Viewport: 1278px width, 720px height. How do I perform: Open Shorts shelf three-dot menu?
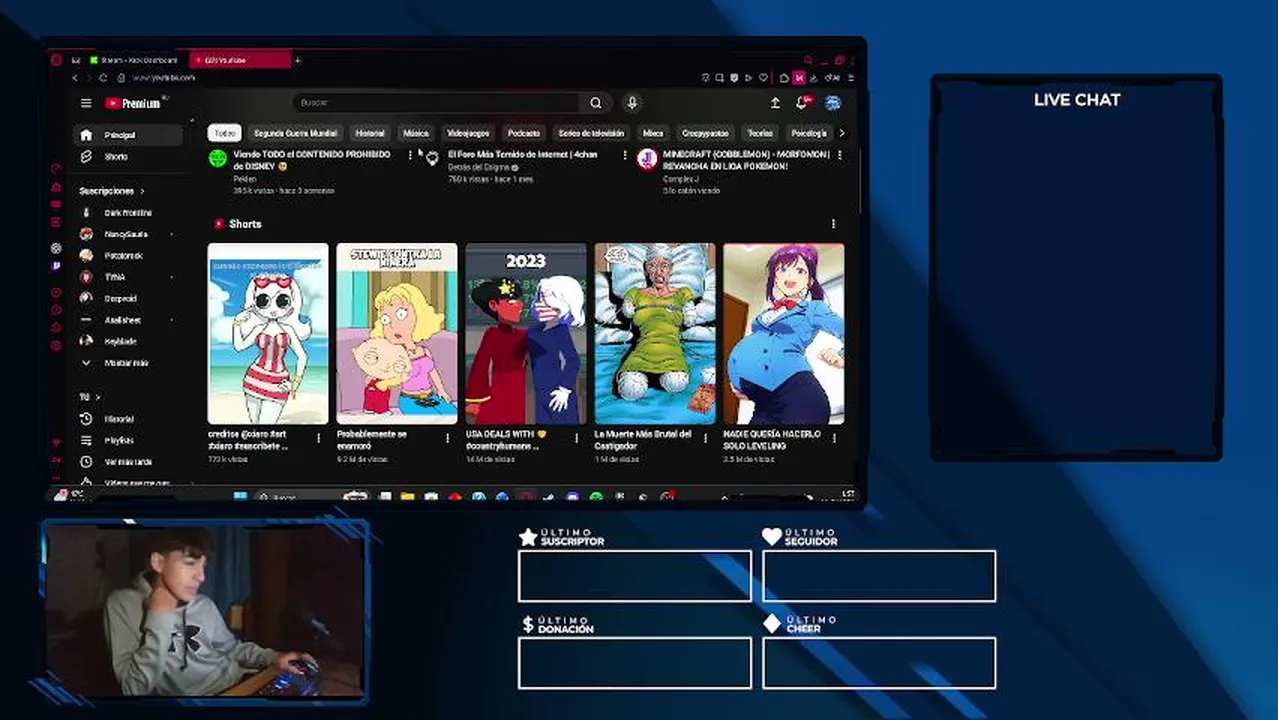point(833,224)
